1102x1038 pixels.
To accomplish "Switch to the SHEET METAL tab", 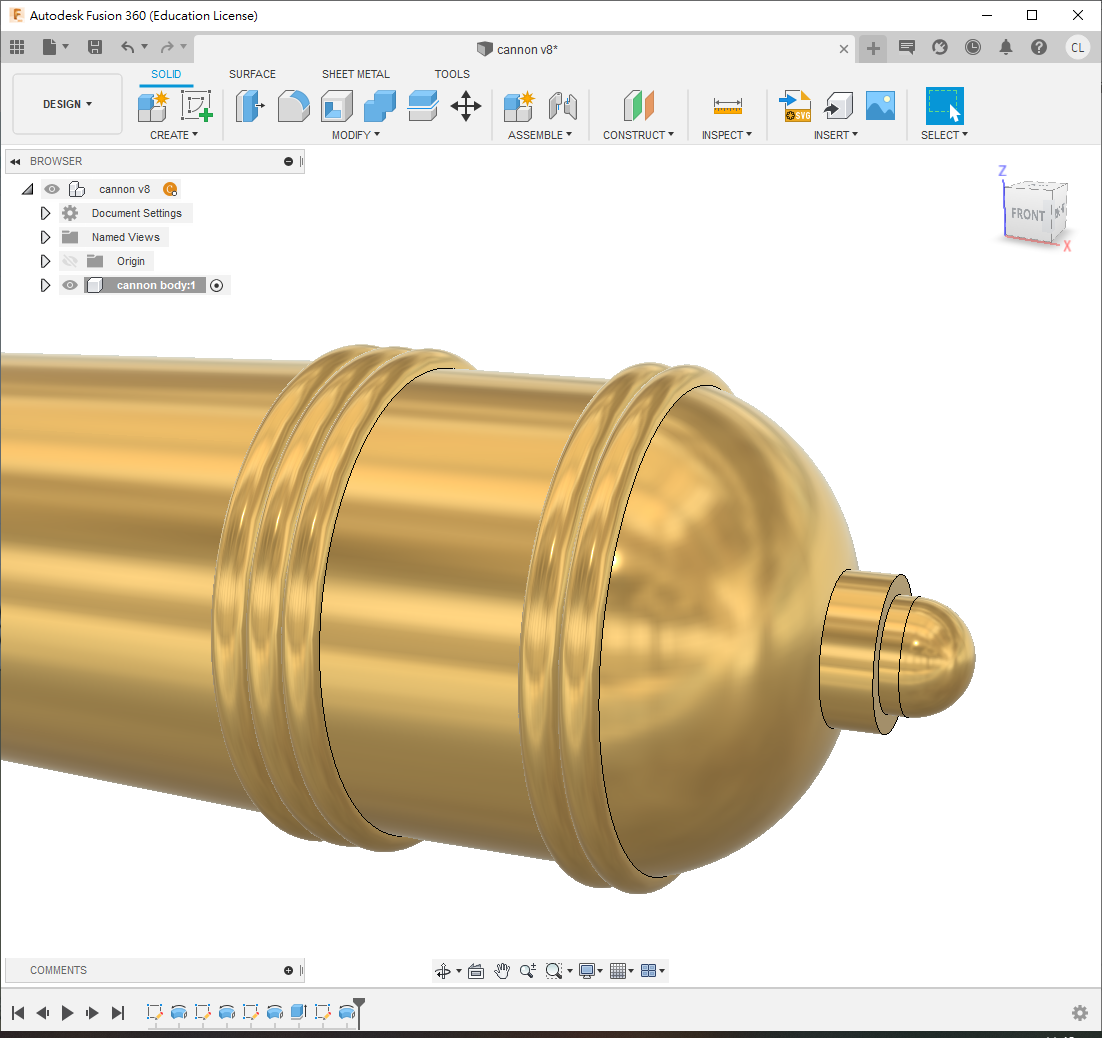I will tap(355, 74).
